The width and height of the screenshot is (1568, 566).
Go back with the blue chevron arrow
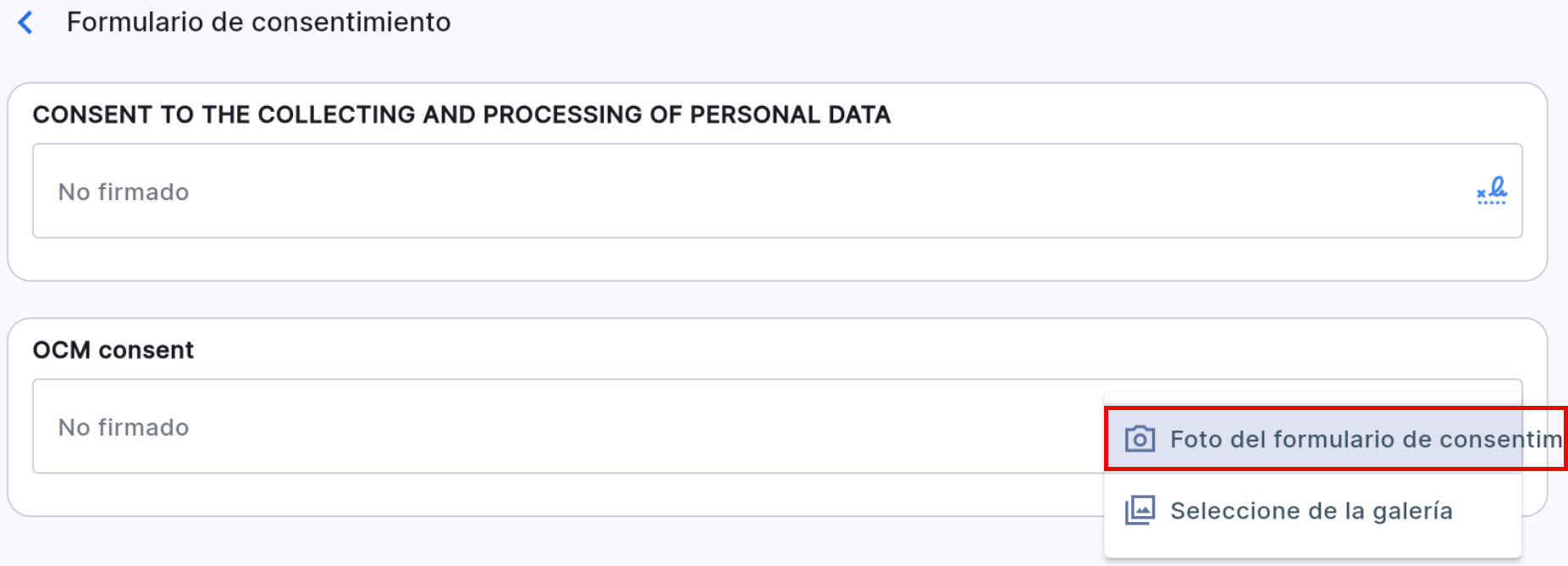[x=26, y=23]
